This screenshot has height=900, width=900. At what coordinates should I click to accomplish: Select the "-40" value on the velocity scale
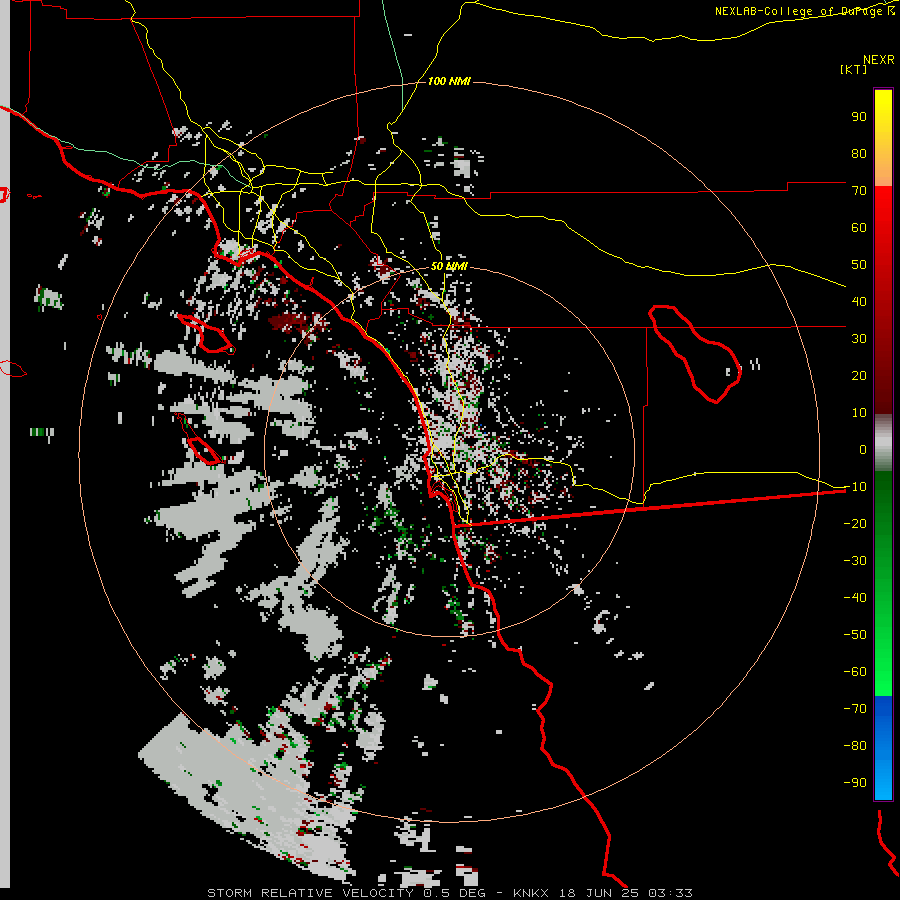coord(855,598)
